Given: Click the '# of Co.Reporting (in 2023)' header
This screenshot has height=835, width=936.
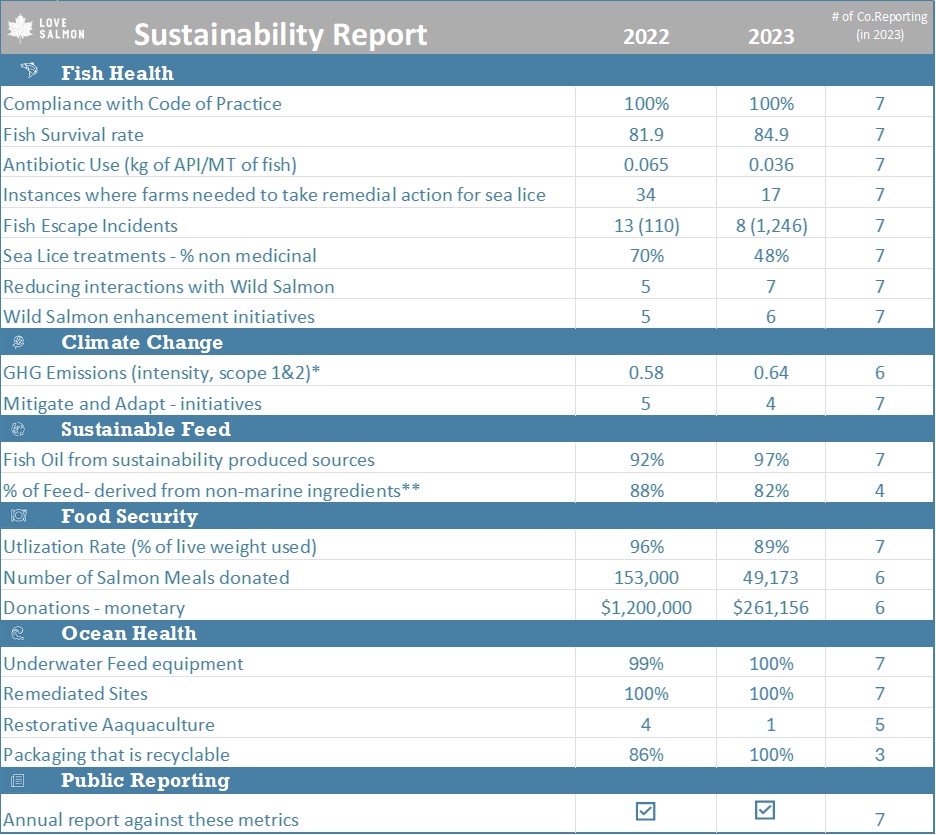Looking at the screenshot, I should [x=880, y=26].
